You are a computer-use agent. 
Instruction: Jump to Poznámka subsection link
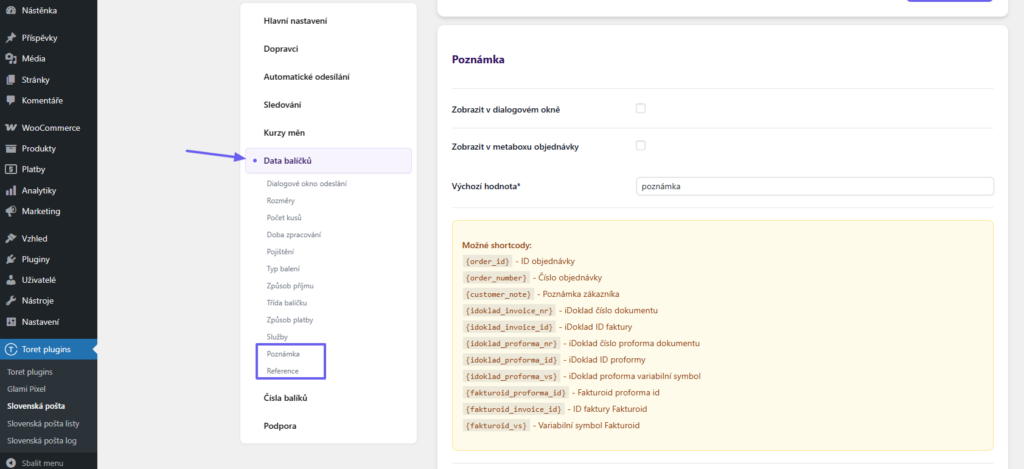tap(283, 354)
